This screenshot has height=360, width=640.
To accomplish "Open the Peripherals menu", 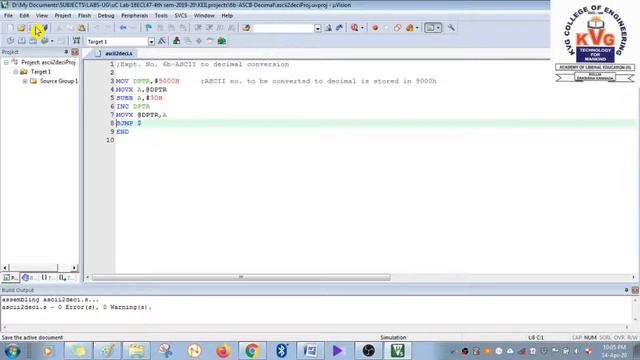I will click(134, 16).
